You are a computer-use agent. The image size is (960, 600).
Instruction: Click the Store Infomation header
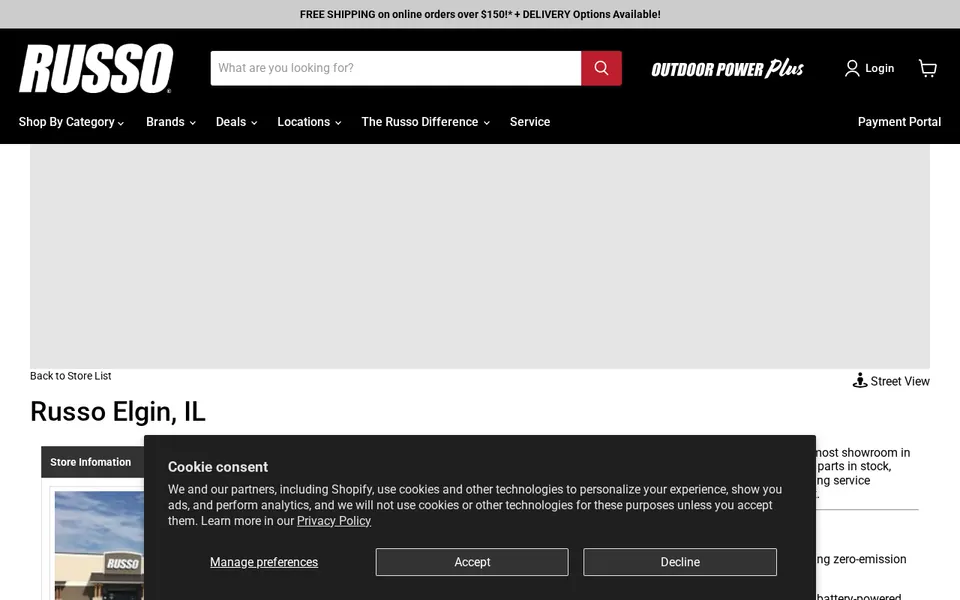91,462
